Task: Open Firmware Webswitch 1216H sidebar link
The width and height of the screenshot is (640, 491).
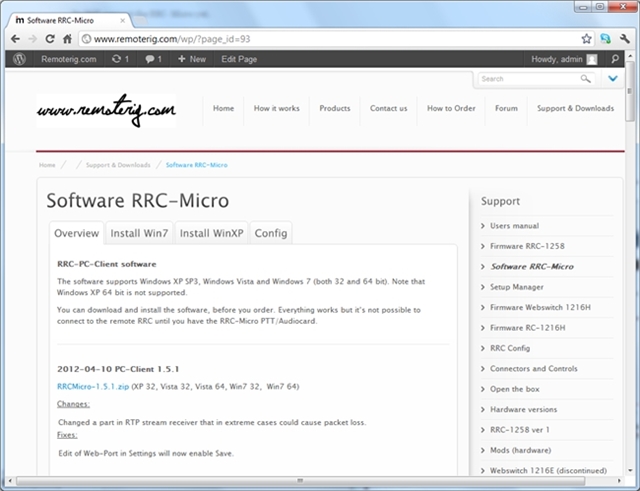Action: tap(540, 307)
